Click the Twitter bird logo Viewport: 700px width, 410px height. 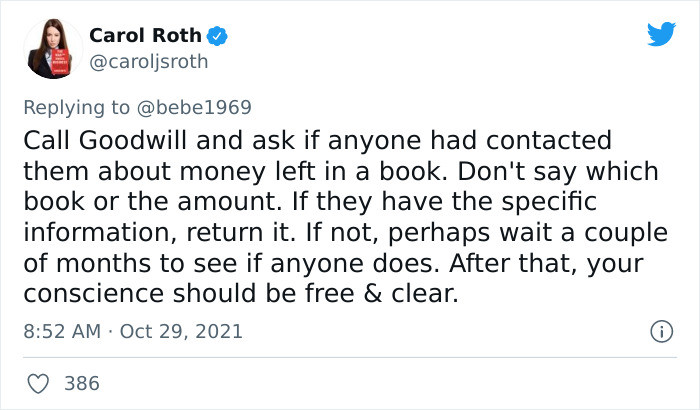661,34
